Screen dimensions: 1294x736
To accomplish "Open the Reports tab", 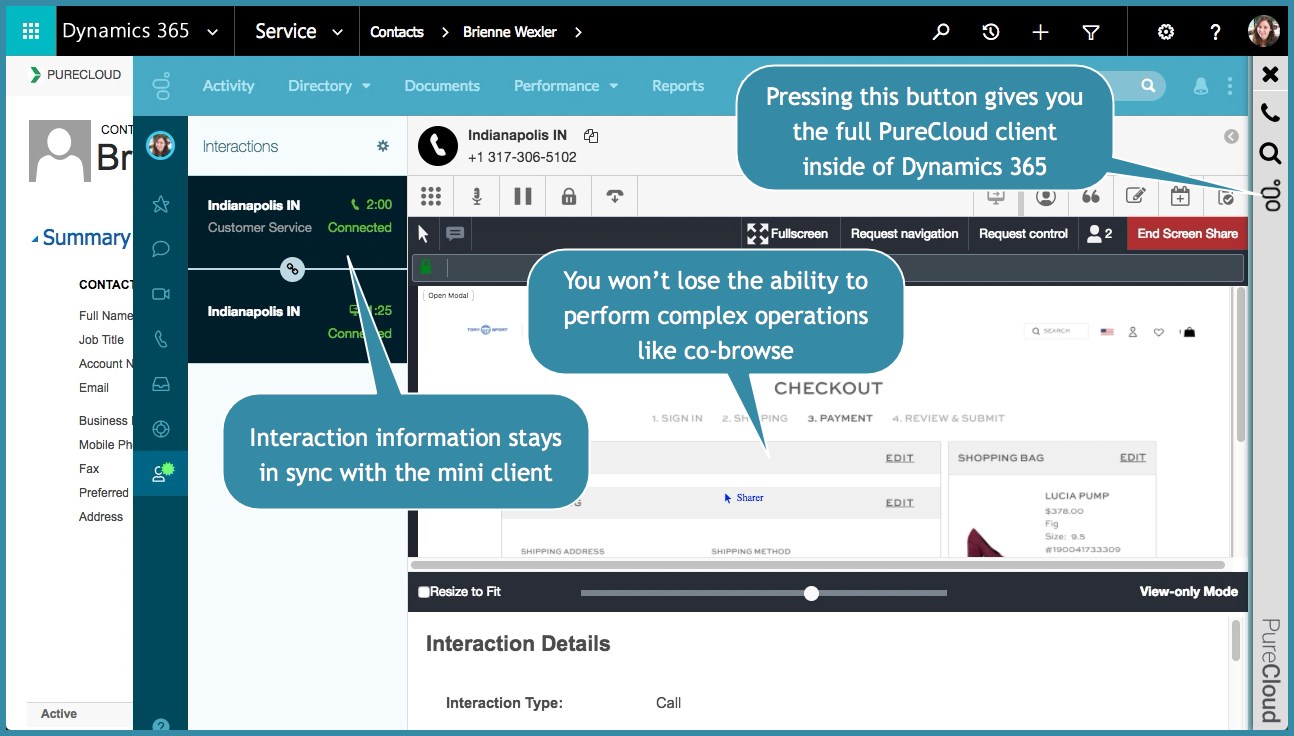I will point(678,86).
